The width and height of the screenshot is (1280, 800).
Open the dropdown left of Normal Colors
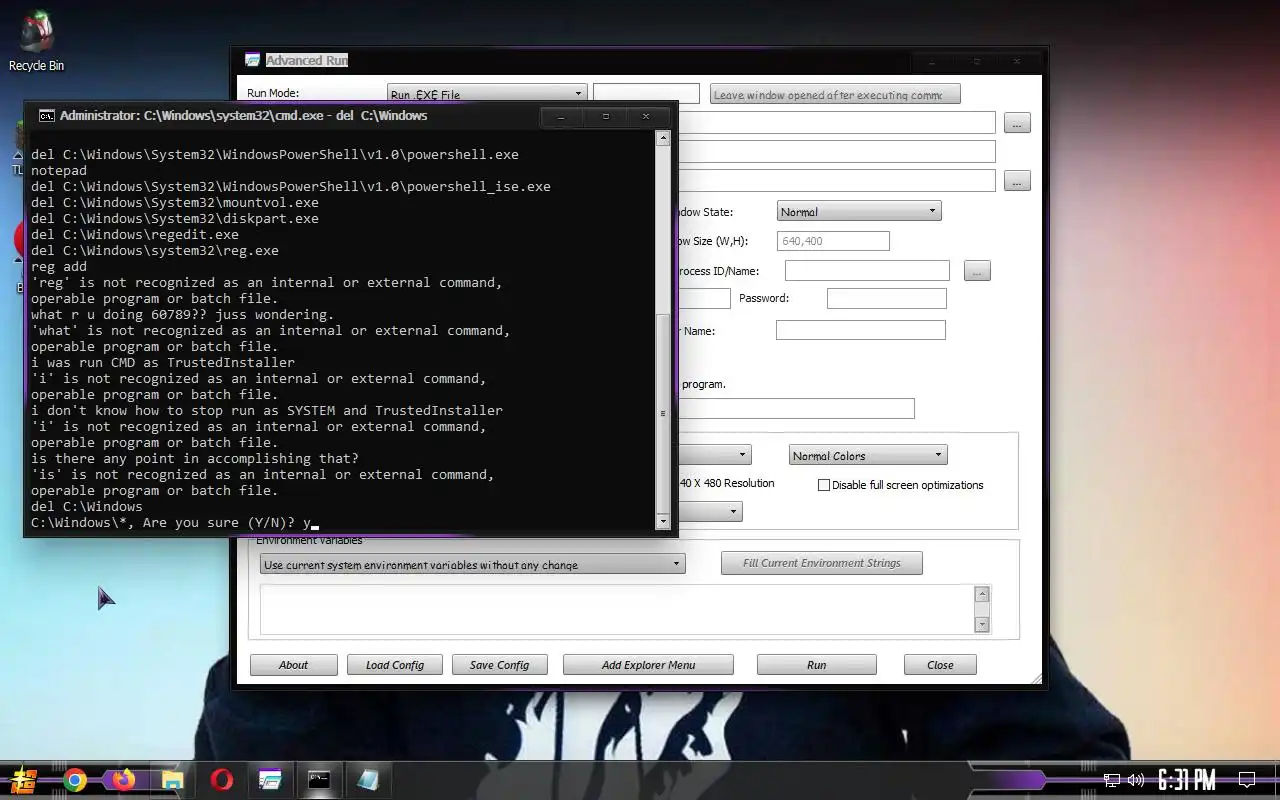(x=713, y=455)
